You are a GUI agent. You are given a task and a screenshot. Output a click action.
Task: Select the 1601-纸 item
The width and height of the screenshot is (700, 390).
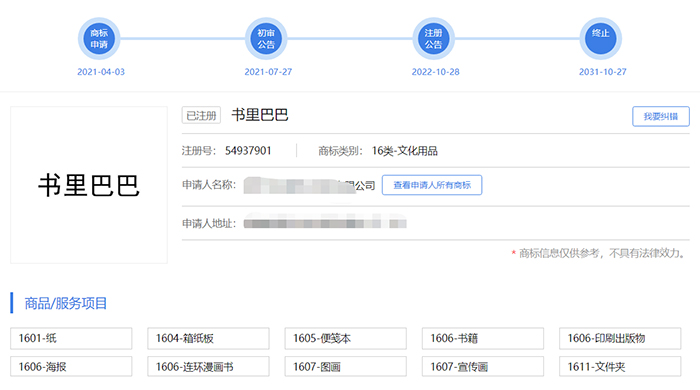71,338
